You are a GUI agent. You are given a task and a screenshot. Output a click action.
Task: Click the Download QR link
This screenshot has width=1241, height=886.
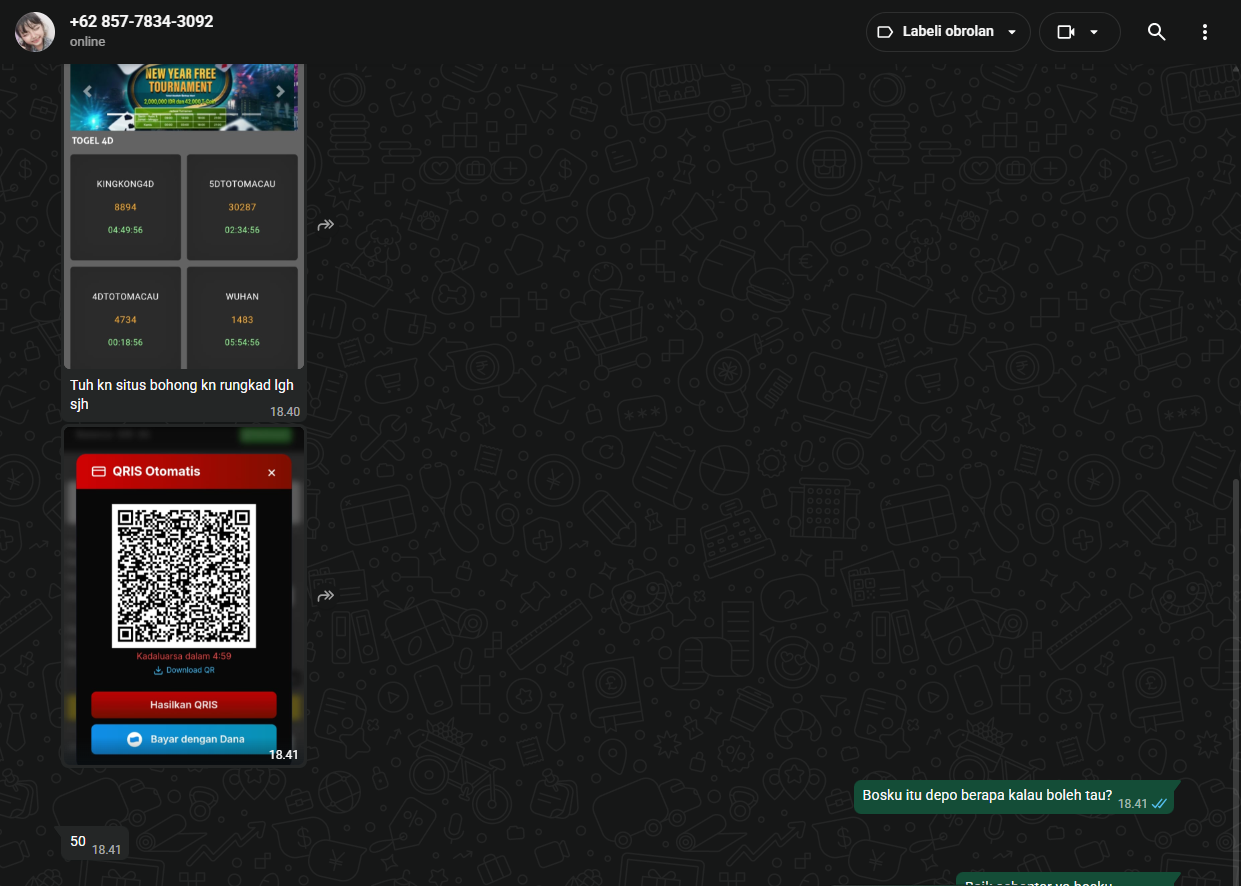point(184,670)
